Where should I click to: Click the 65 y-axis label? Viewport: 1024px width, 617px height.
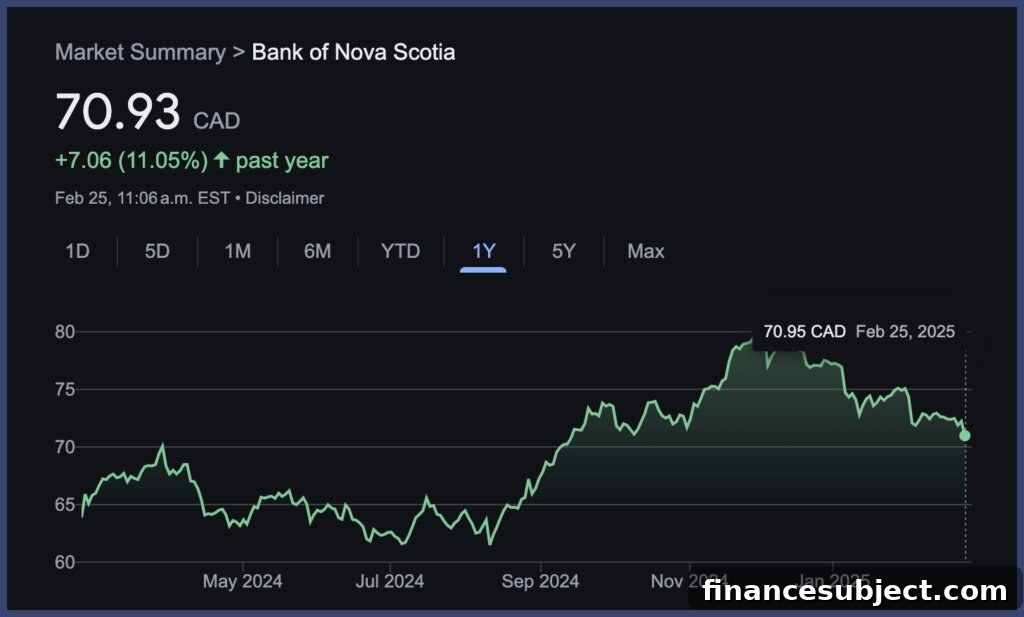click(65, 505)
